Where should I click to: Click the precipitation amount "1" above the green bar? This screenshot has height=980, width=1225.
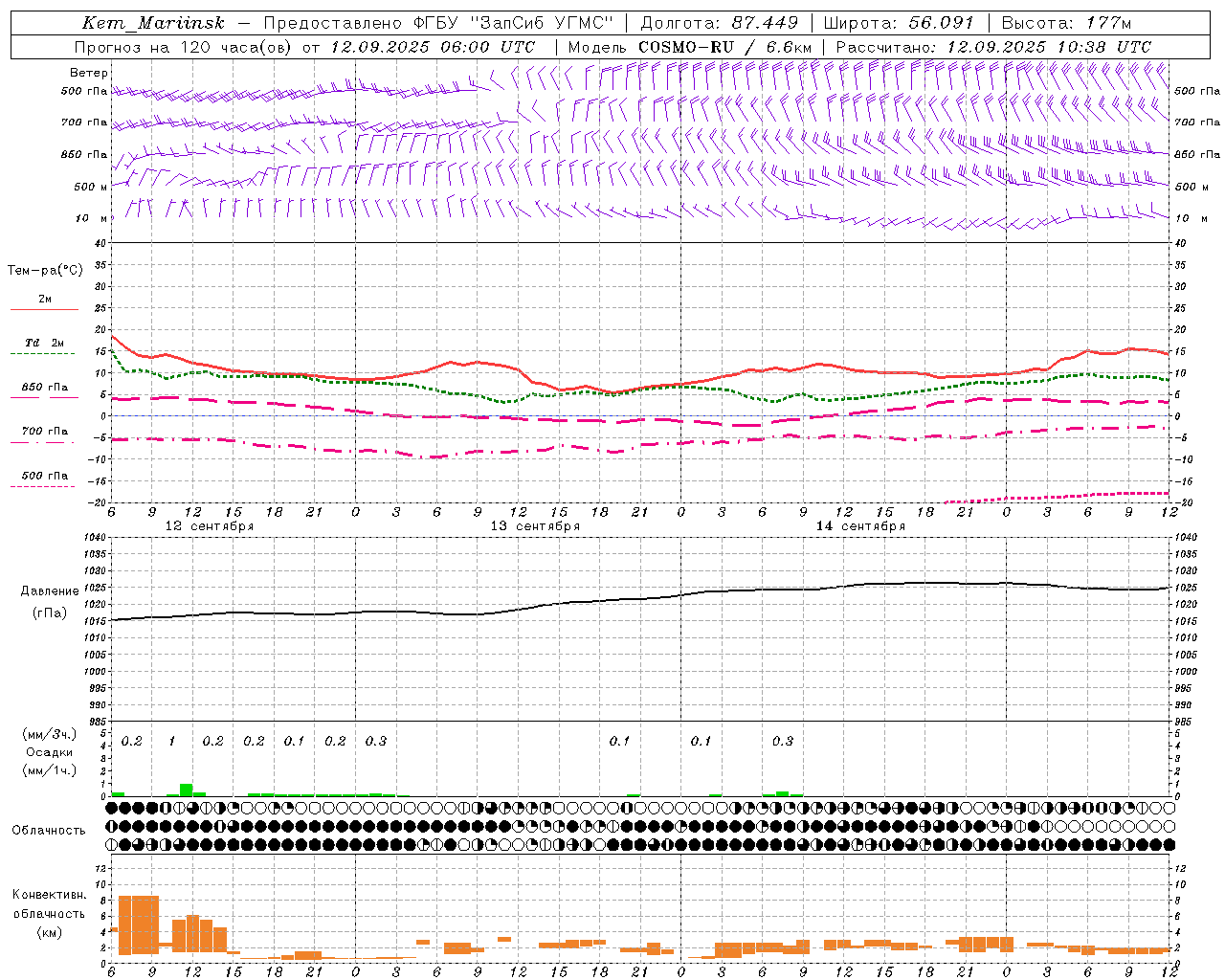point(172,741)
